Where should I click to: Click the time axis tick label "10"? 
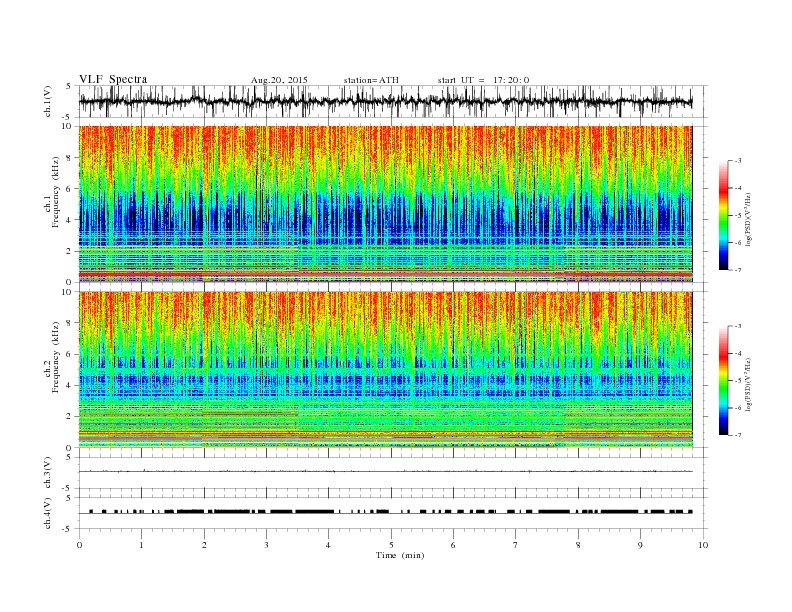pyautogui.click(x=703, y=545)
